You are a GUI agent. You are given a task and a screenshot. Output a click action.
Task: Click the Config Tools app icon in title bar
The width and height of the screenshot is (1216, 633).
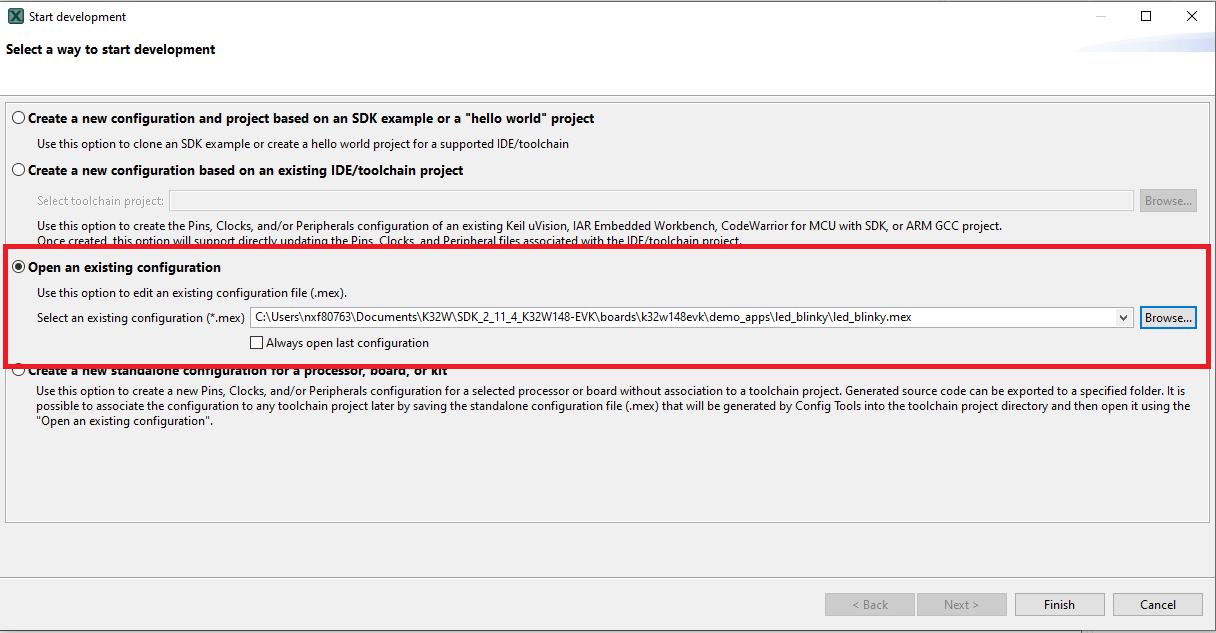click(15, 17)
